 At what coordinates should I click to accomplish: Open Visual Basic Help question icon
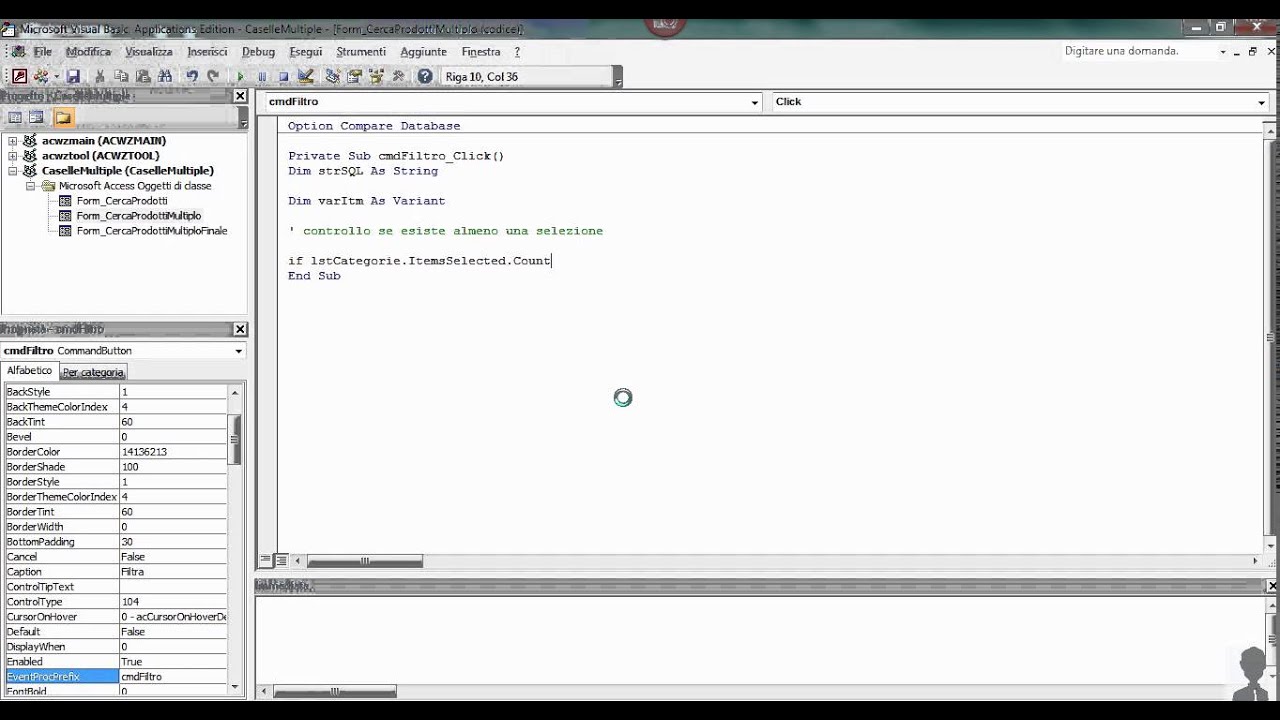point(425,76)
